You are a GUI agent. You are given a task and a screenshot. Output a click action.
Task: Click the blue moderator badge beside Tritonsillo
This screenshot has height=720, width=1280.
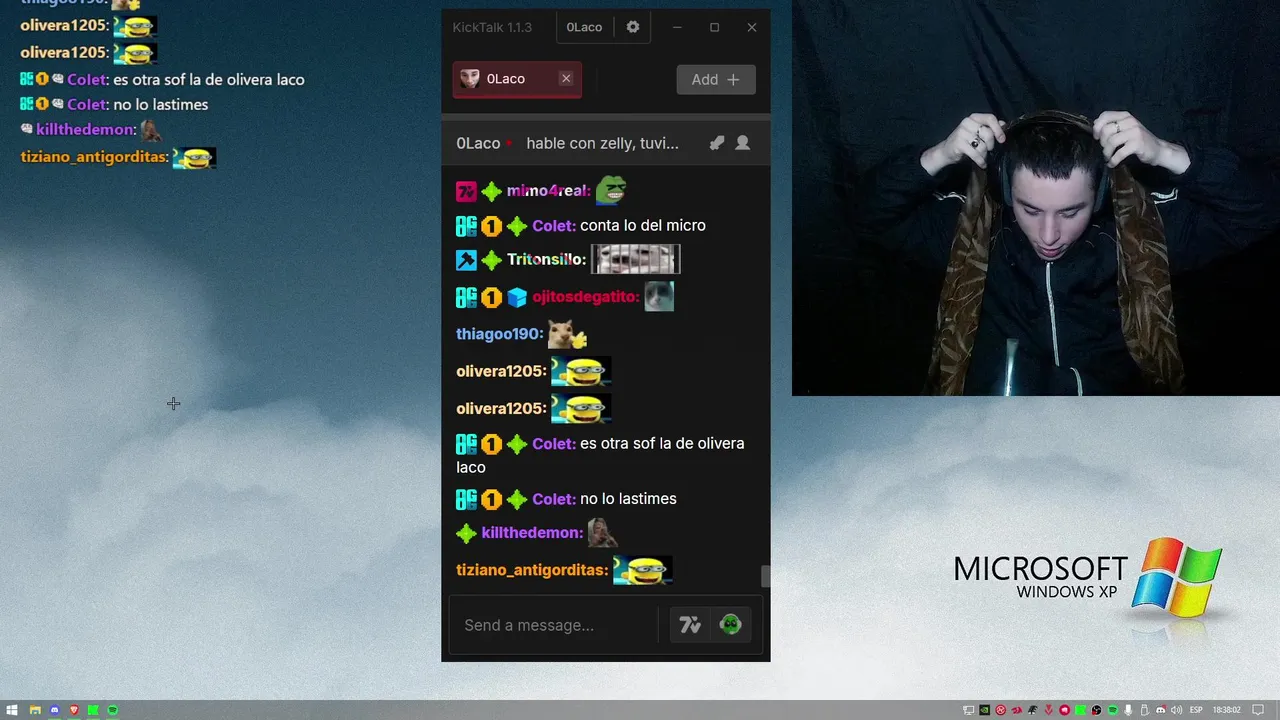(466, 260)
